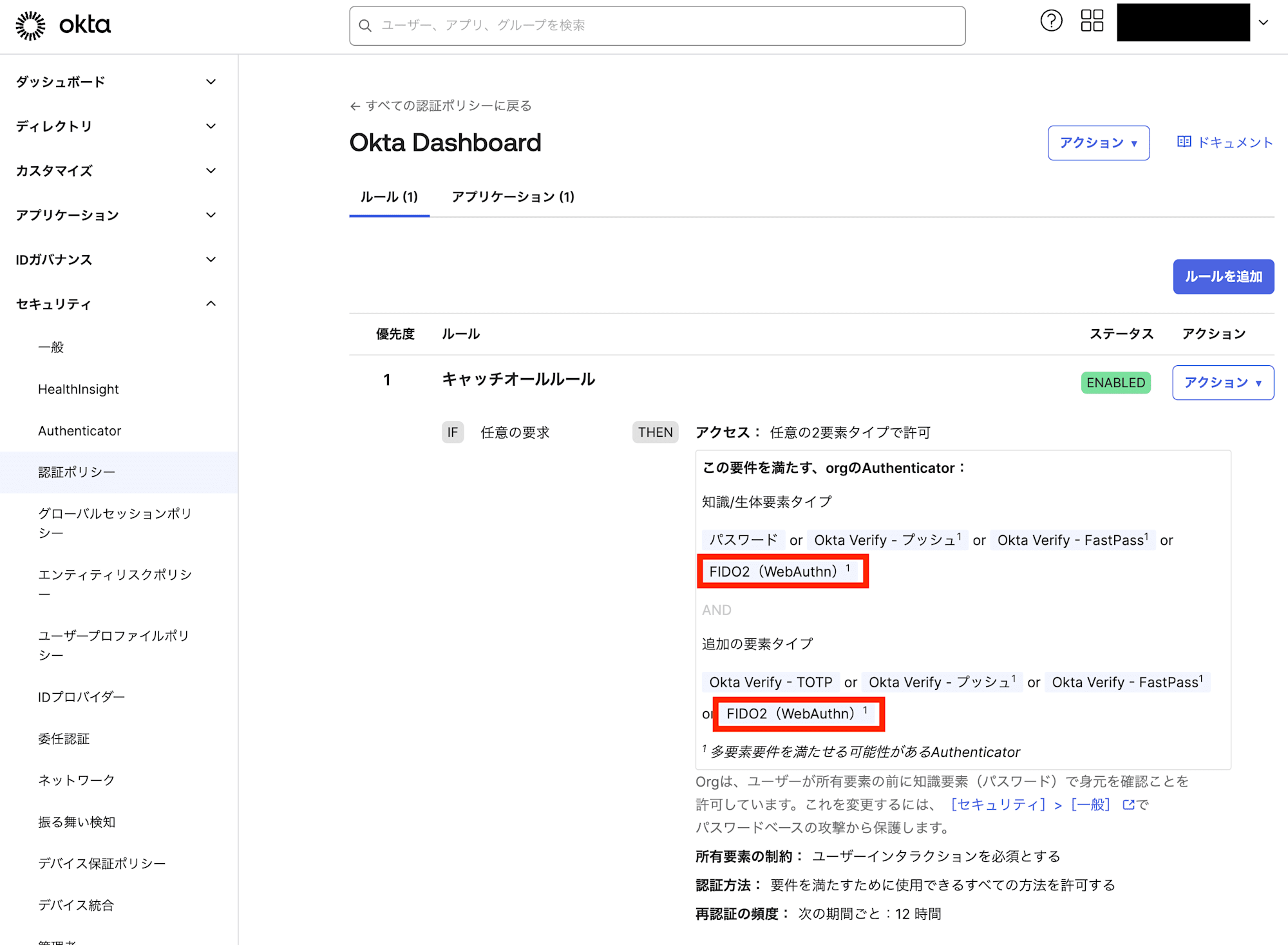Open the account menu chevron
Image resolution: width=1288 pixels, height=945 pixels.
click(x=1264, y=23)
